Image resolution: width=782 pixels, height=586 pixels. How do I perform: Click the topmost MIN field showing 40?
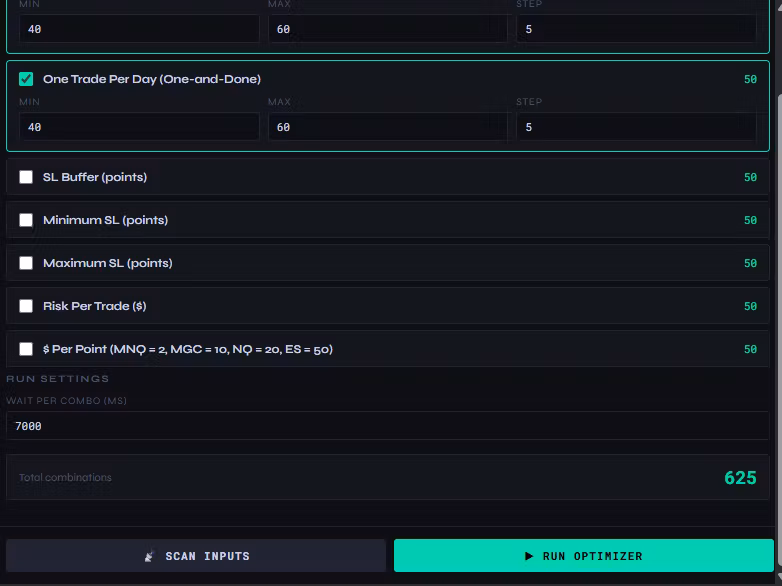coord(139,29)
